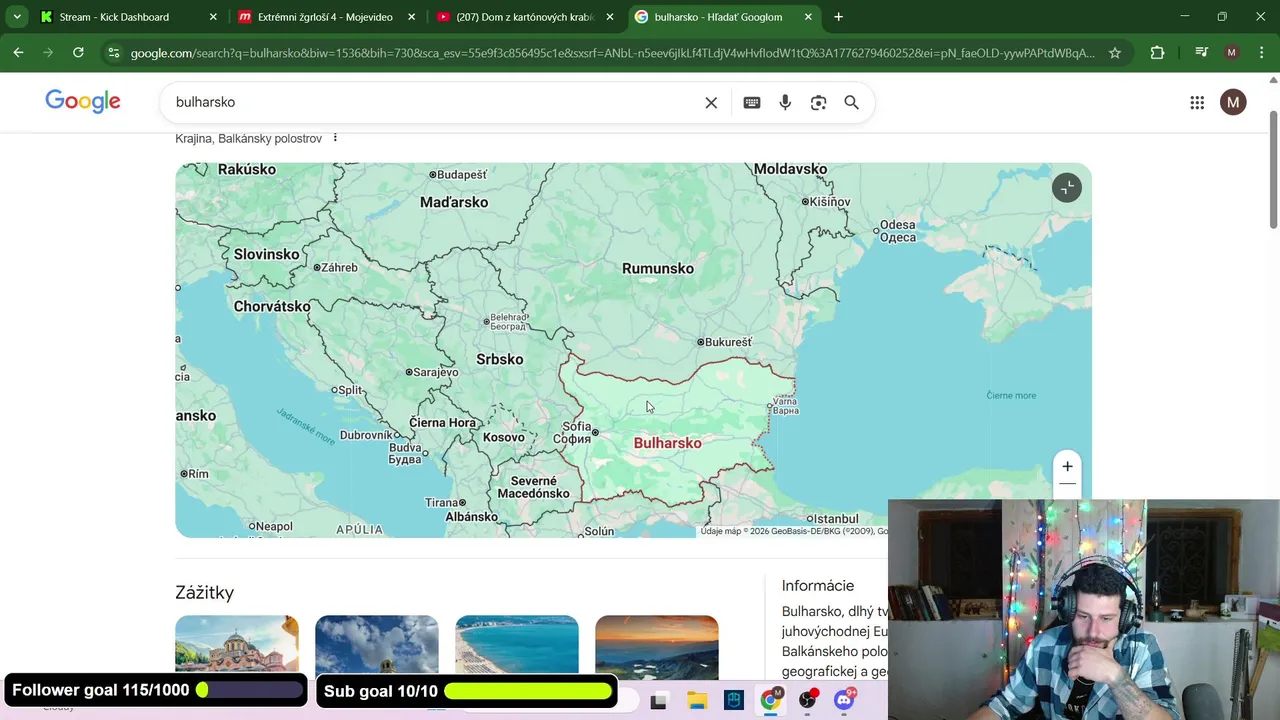Open more options beside Krajina, Balkánsky polostrov
The height and width of the screenshot is (720, 1280).
pyautogui.click(x=335, y=138)
